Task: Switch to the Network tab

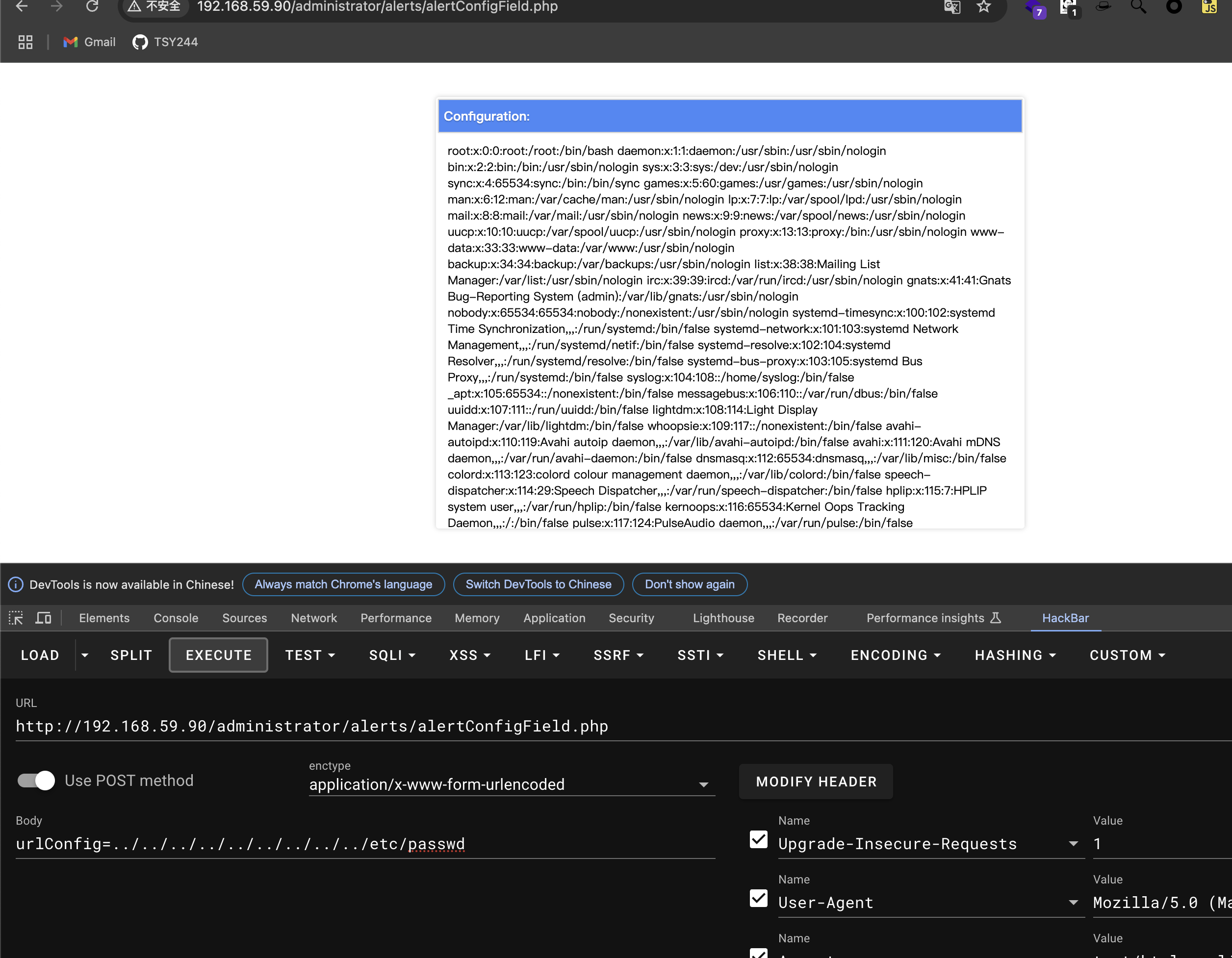Action: [314, 618]
